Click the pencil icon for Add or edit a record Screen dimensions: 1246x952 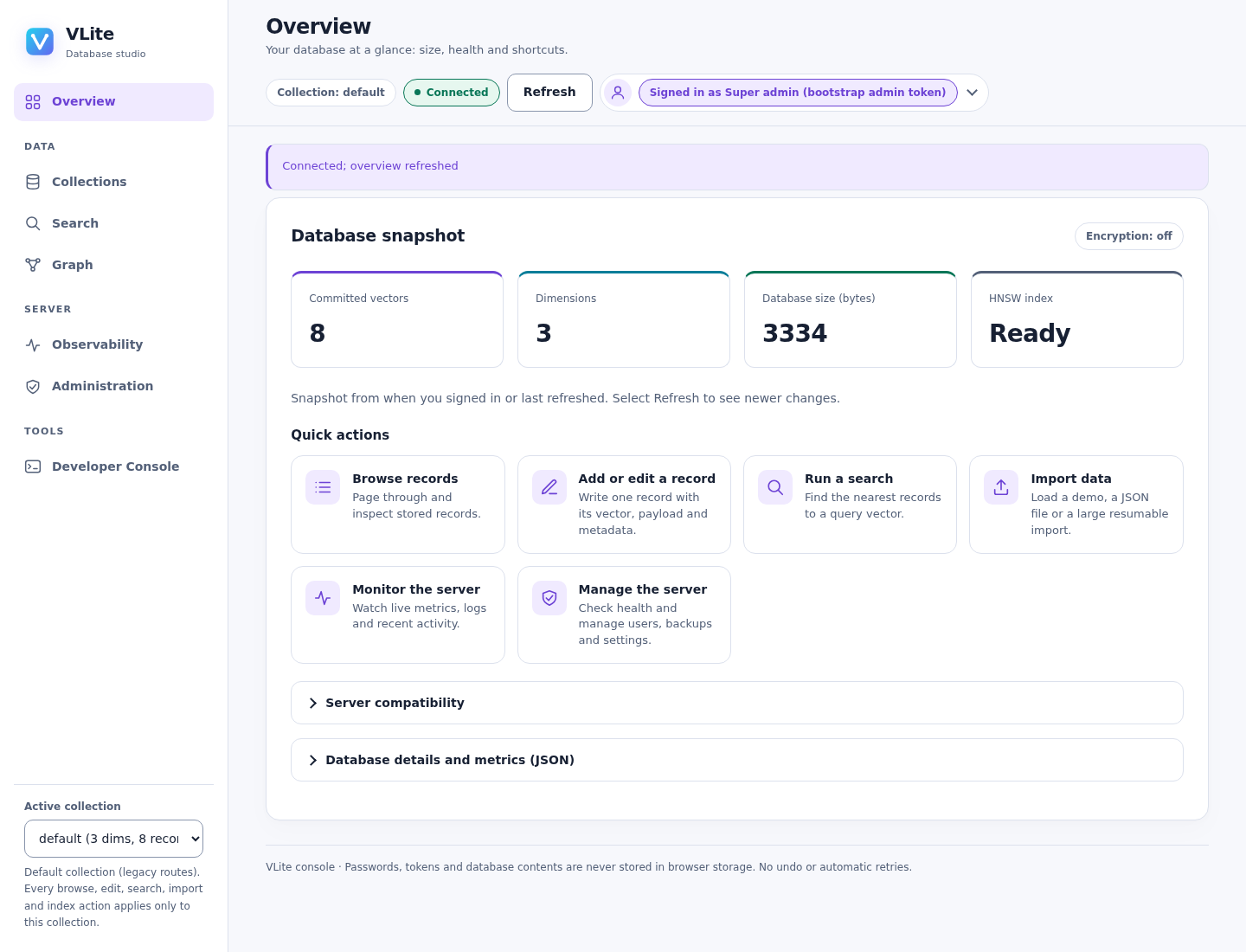[x=549, y=487]
